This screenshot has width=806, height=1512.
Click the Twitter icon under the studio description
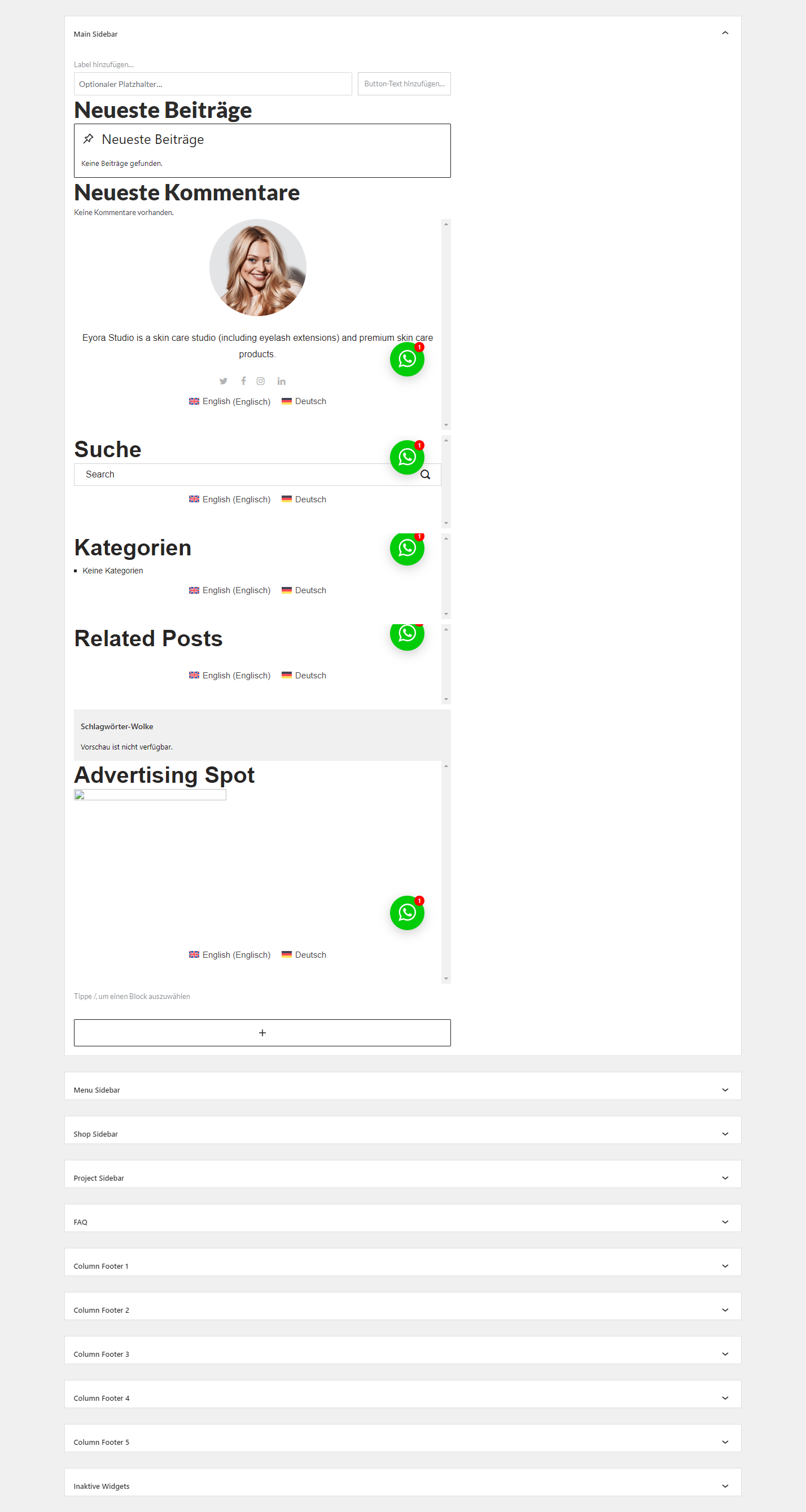tap(223, 382)
